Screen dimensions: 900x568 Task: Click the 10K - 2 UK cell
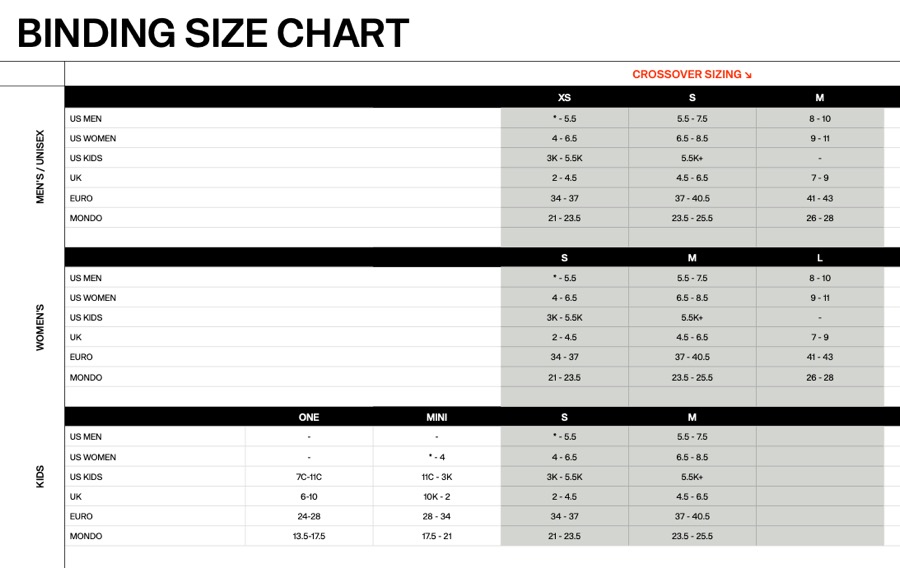pyautogui.click(x=436, y=497)
